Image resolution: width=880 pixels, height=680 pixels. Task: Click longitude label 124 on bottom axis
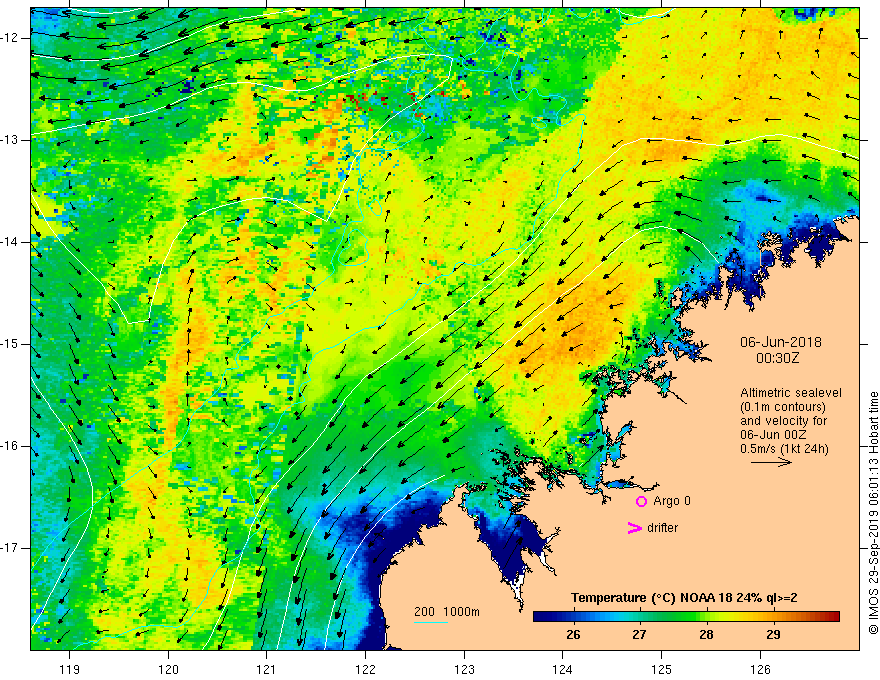point(562,669)
